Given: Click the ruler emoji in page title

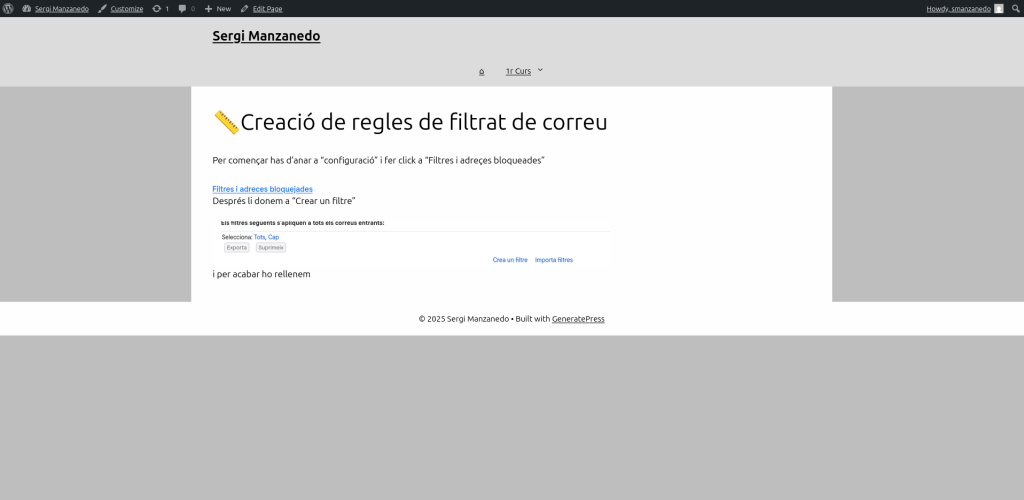Looking at the screenshot, I should click(x=226, y=122).
